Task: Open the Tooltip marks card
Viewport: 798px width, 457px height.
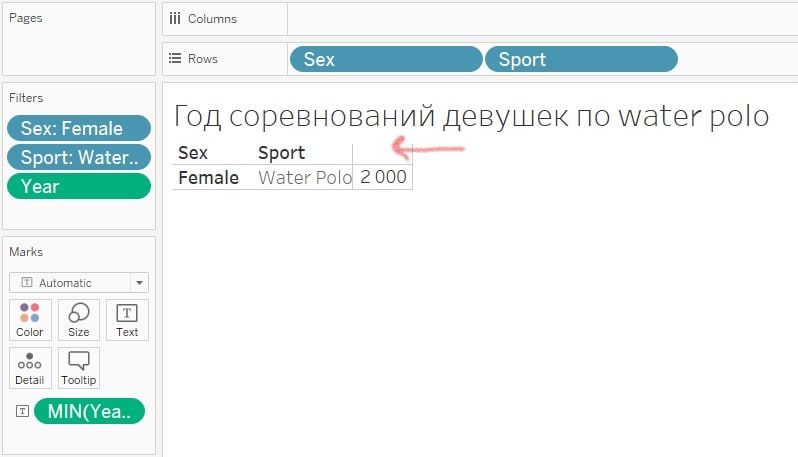Action: pyautogui.click(x=79, y=368)
